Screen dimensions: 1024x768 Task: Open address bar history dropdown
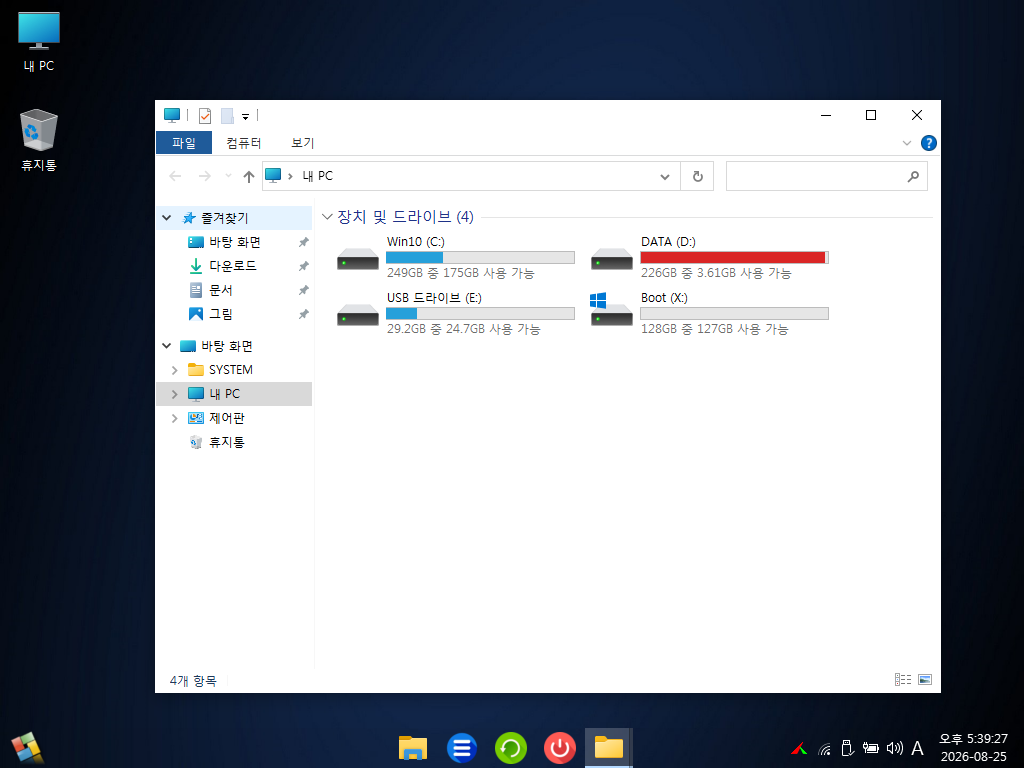coord(664,176)
